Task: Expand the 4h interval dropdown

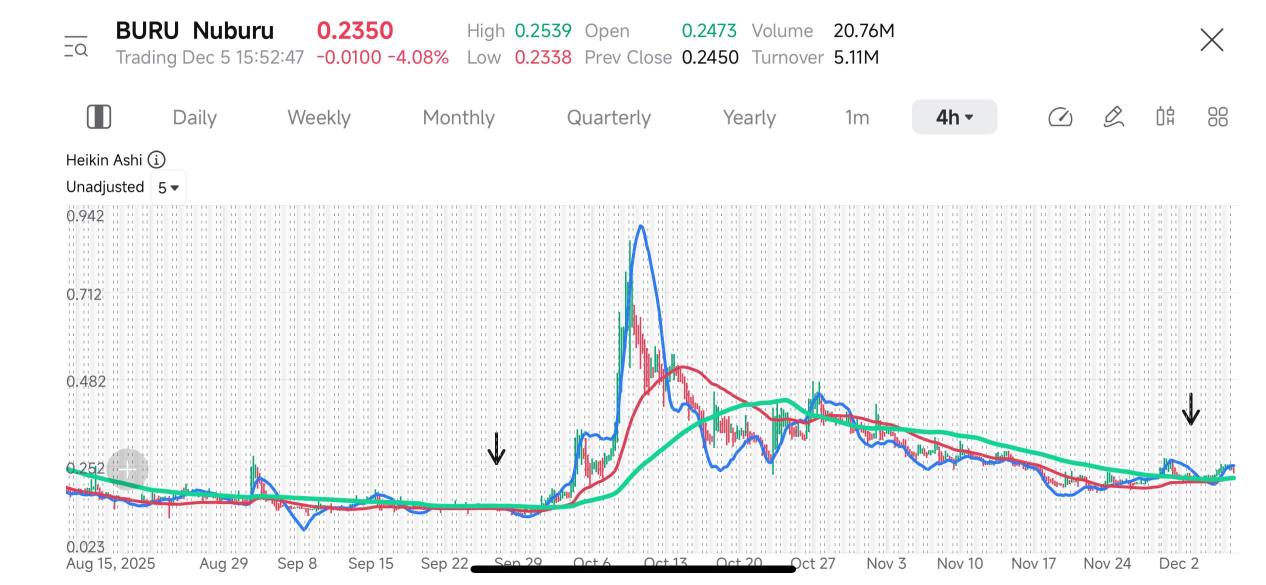Action: tap(954, 117)
